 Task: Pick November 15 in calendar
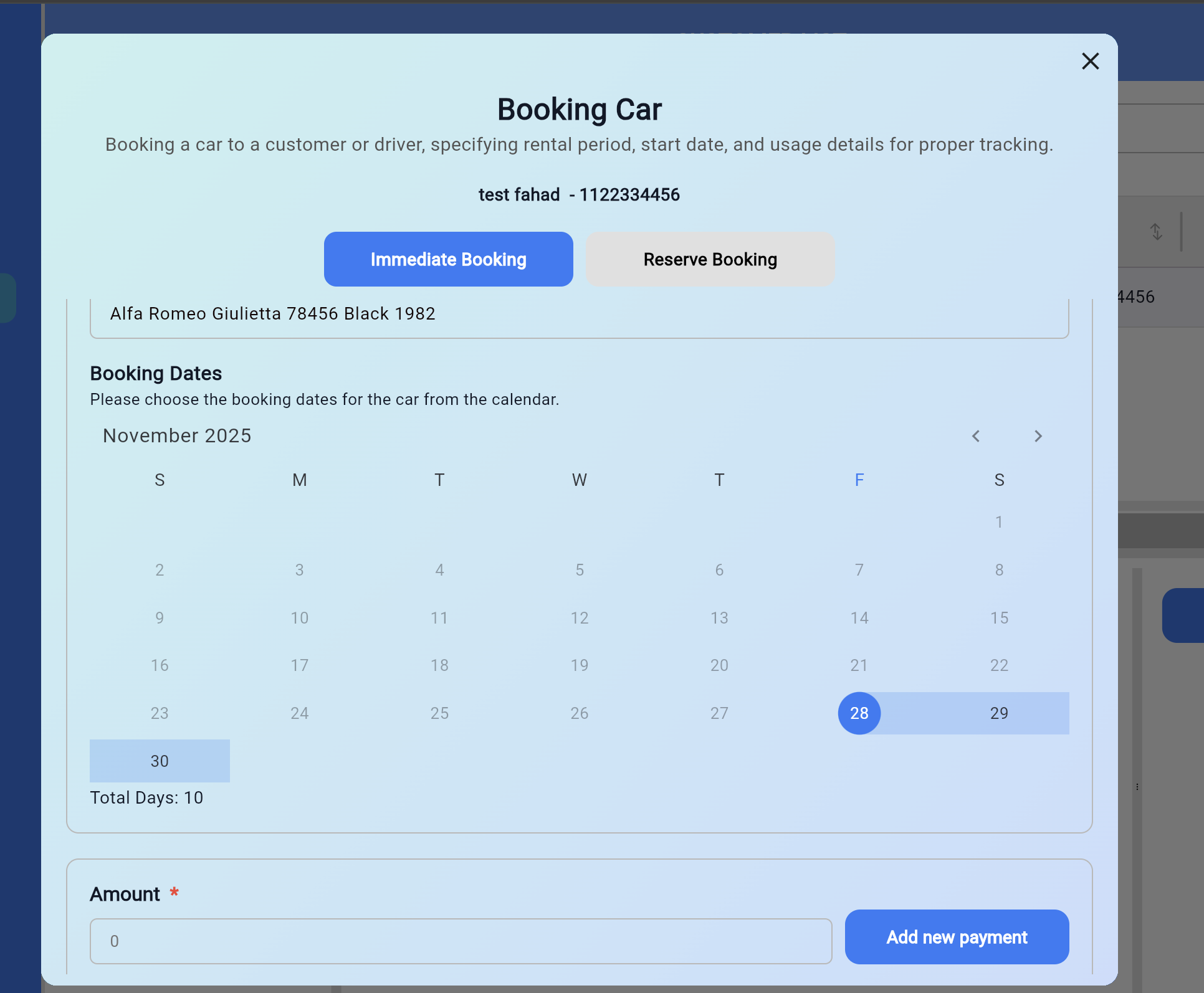[x=999, y=618]
